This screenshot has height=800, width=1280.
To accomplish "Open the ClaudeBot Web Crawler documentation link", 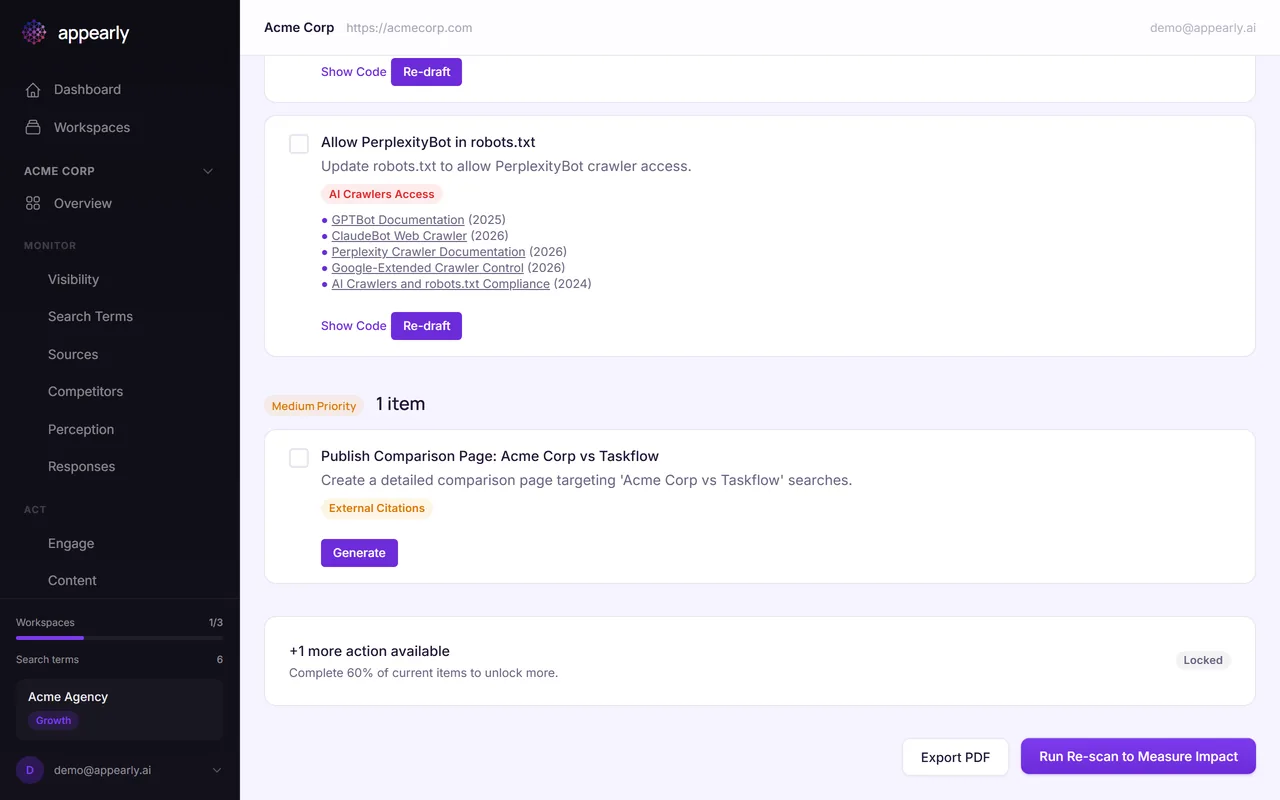I will coord(399,235).
